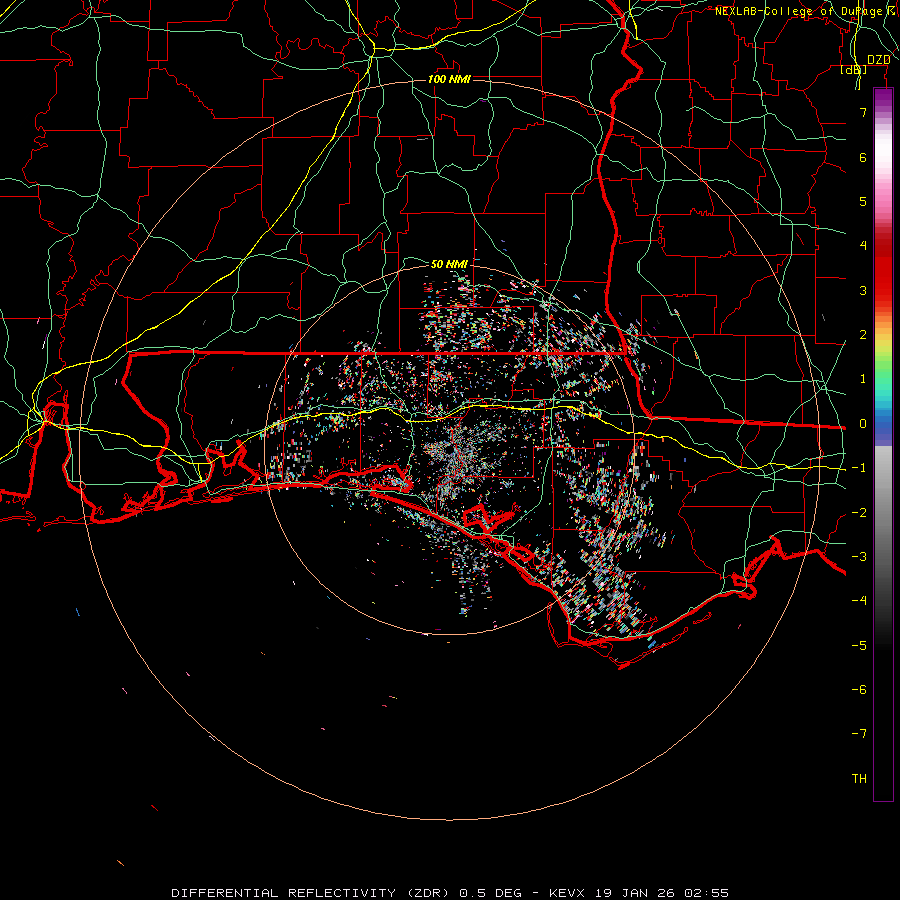This screenshot has height=900, width=900.
Task: Click the -3 value on the dB scale
Action: (x=859, y=557)
